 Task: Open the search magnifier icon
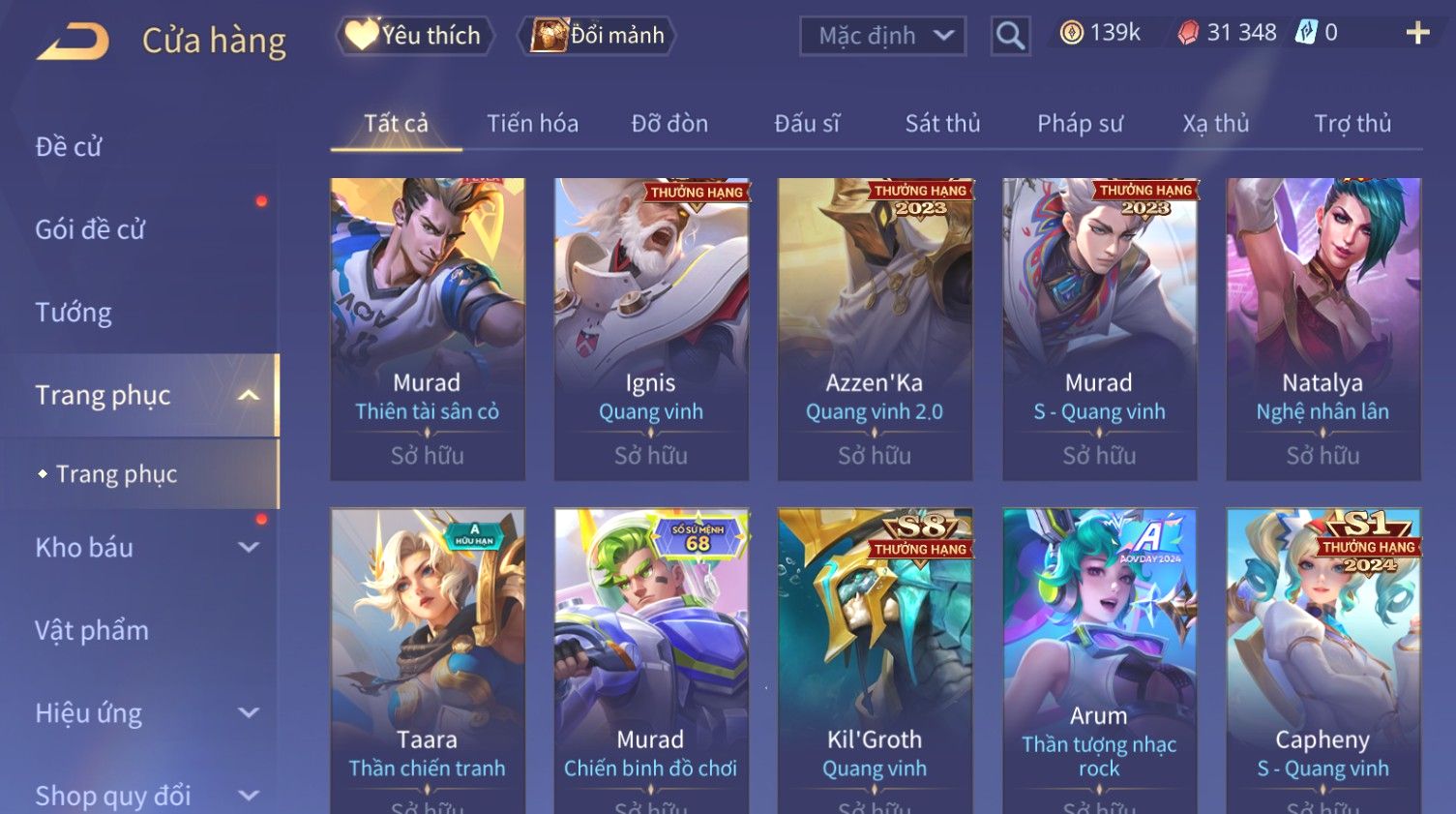click(1010, 36)
